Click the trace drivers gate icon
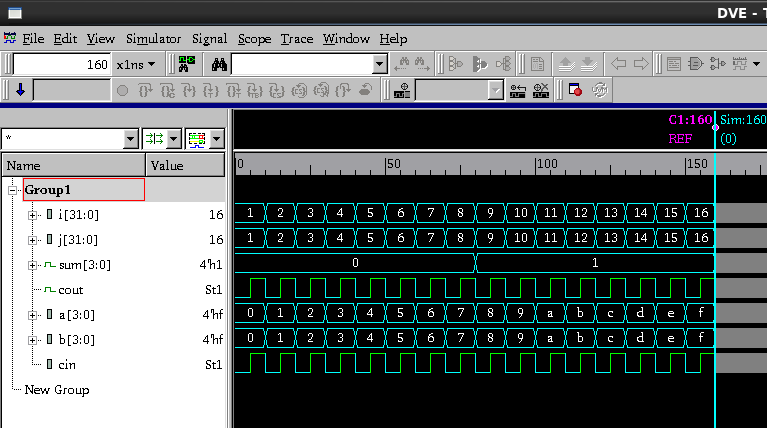 click(x=455, y=64)
